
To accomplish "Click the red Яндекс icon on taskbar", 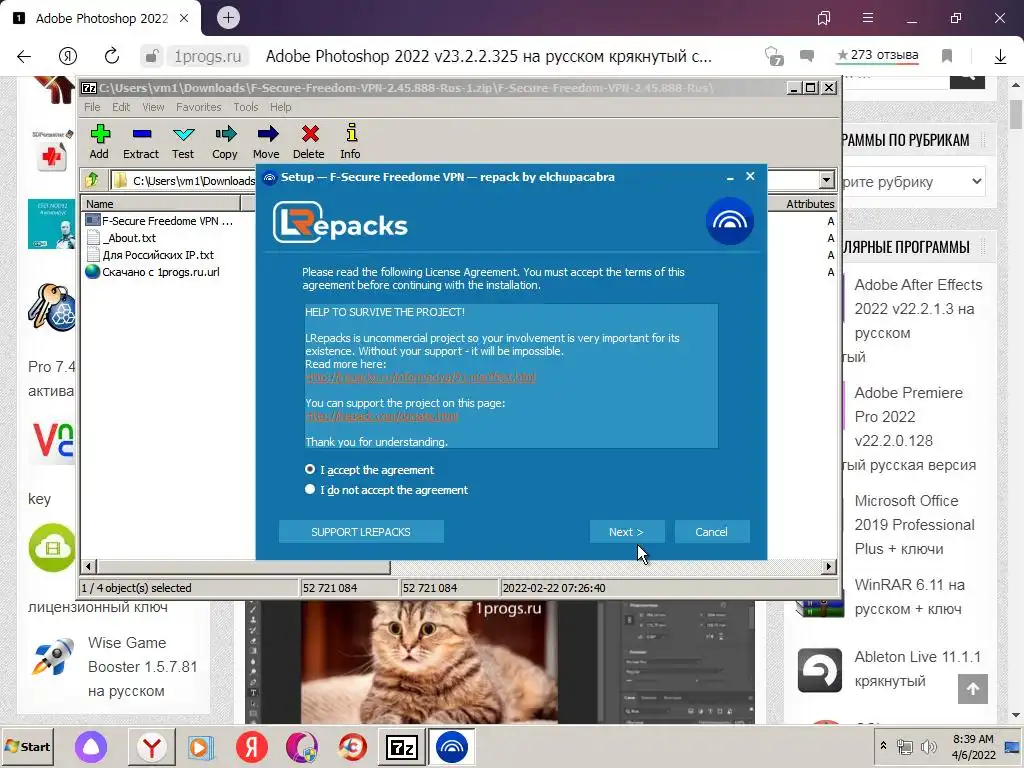I will pos(251,746).
